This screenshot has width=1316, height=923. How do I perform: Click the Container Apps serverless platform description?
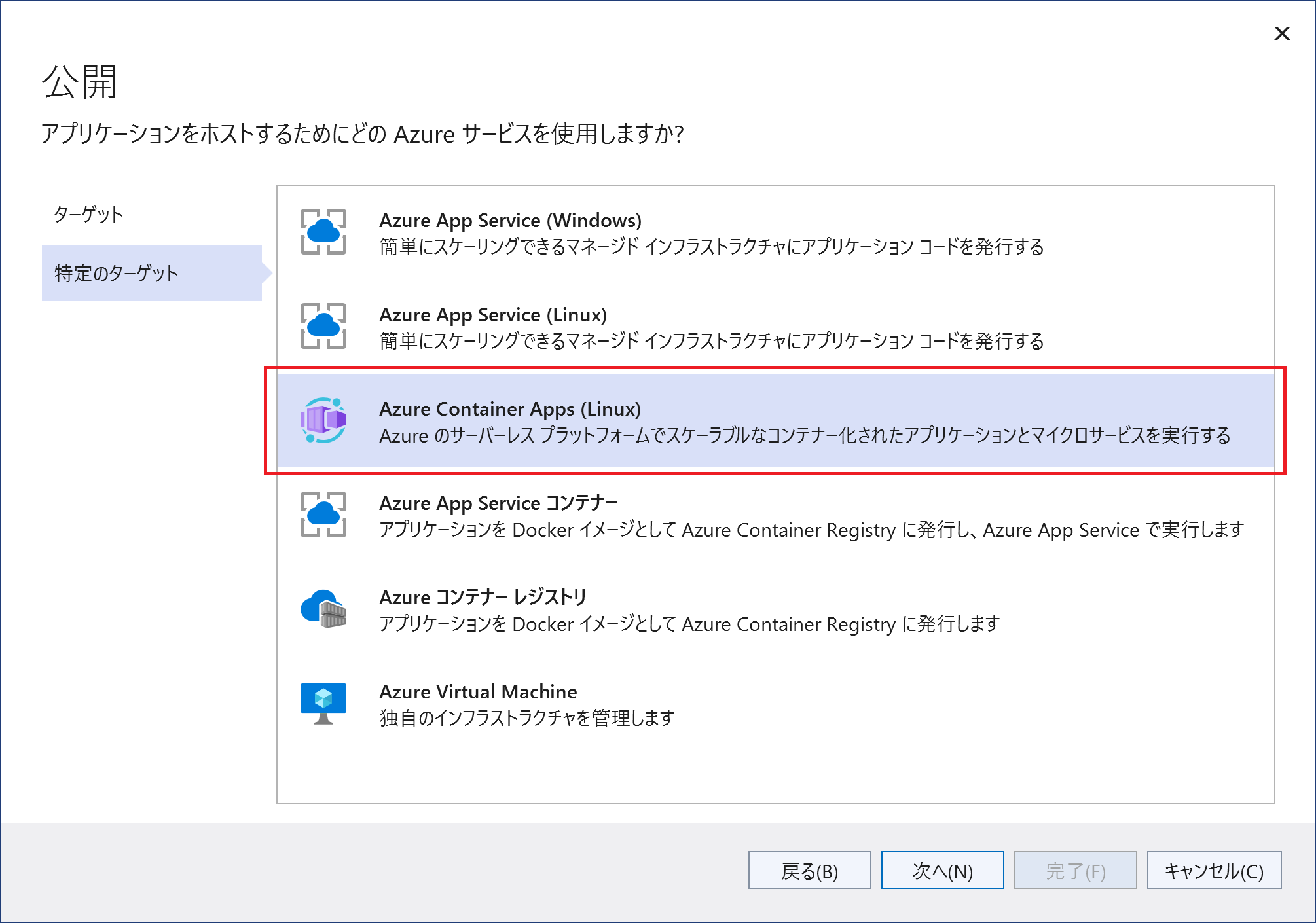coord(805,435)
